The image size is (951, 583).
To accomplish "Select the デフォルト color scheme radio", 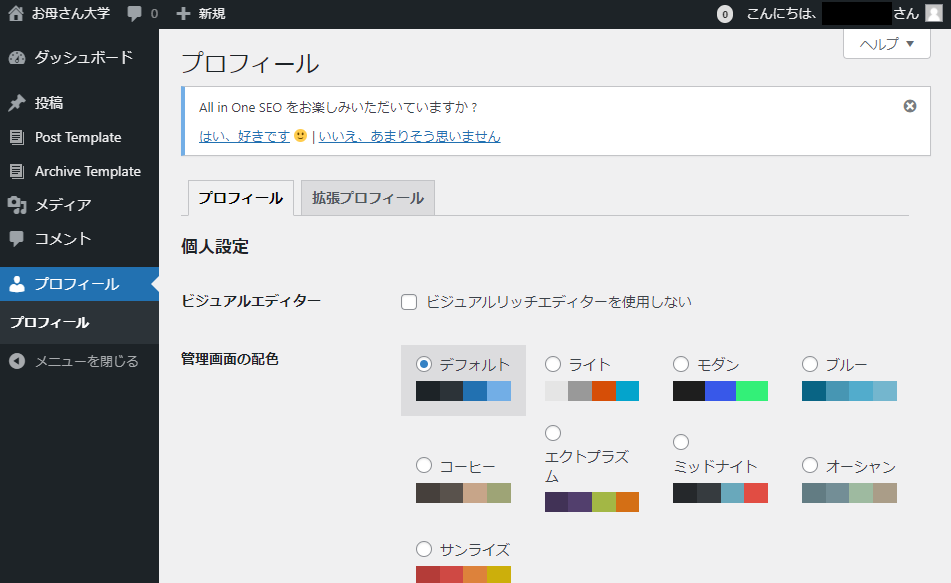I will [x=424, y=364].
